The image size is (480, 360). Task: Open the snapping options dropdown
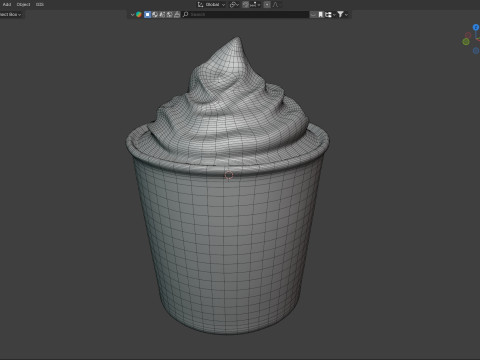coord(255,4)
